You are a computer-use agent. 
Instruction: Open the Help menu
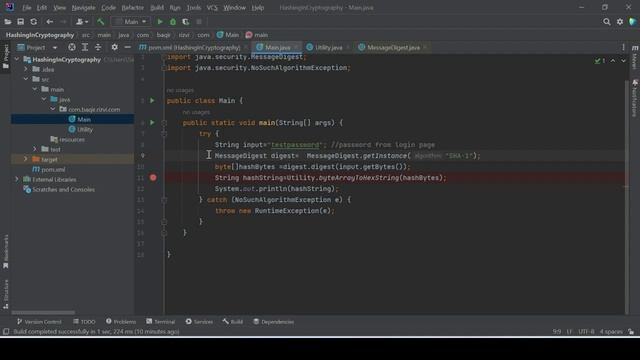pos(258,8)
